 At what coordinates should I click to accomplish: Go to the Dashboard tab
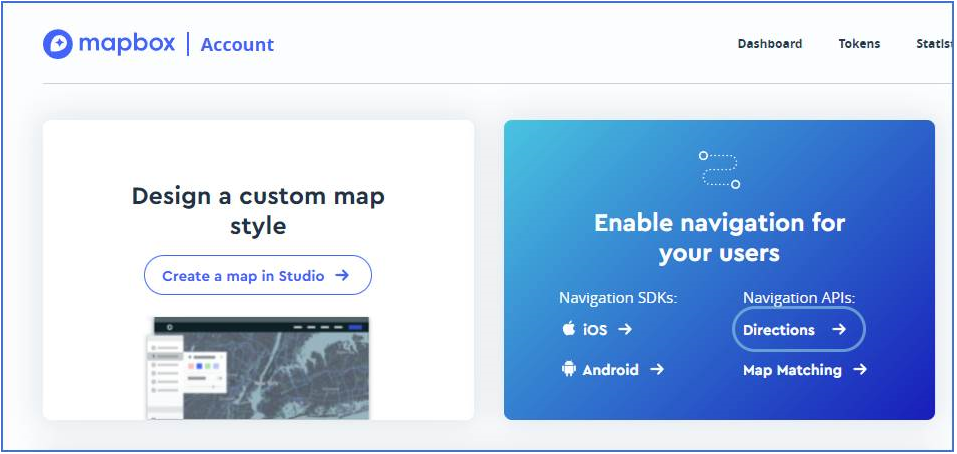point(770,44)
